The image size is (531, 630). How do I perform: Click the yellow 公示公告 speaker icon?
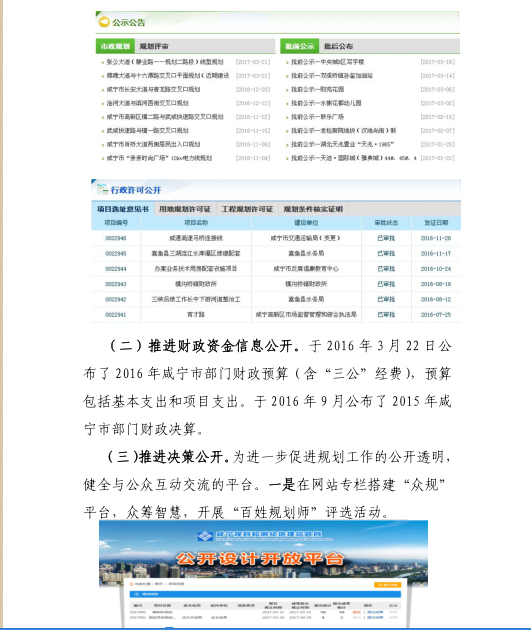point(104,22)
